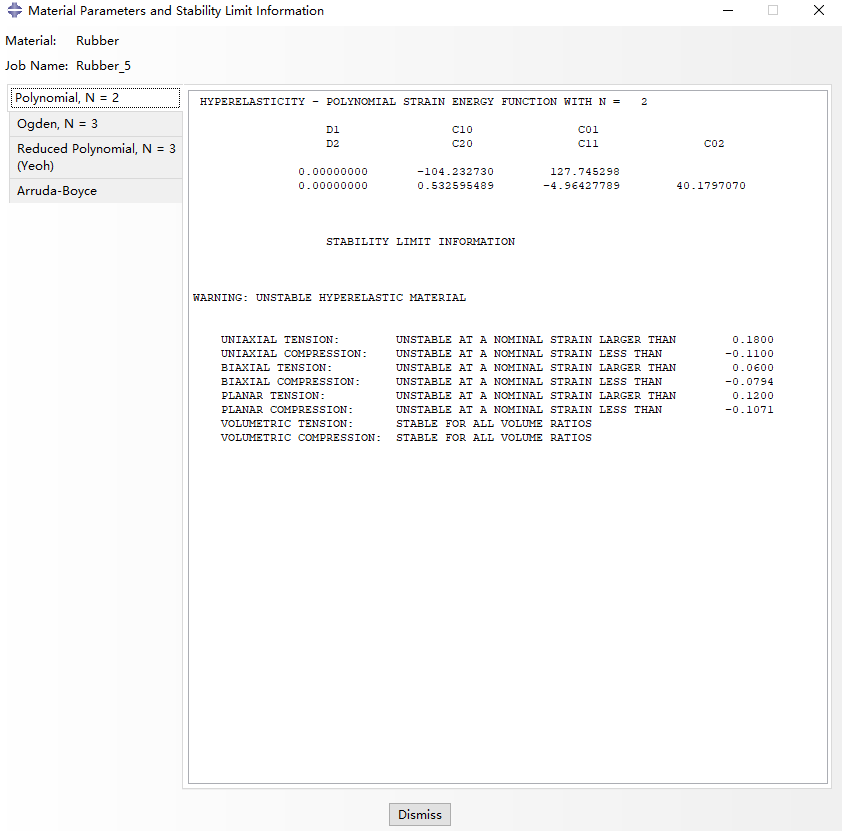Minimize the Material Parameters dialog
Viewport: 842px width, 831px height.
click(x=728, y=10)
